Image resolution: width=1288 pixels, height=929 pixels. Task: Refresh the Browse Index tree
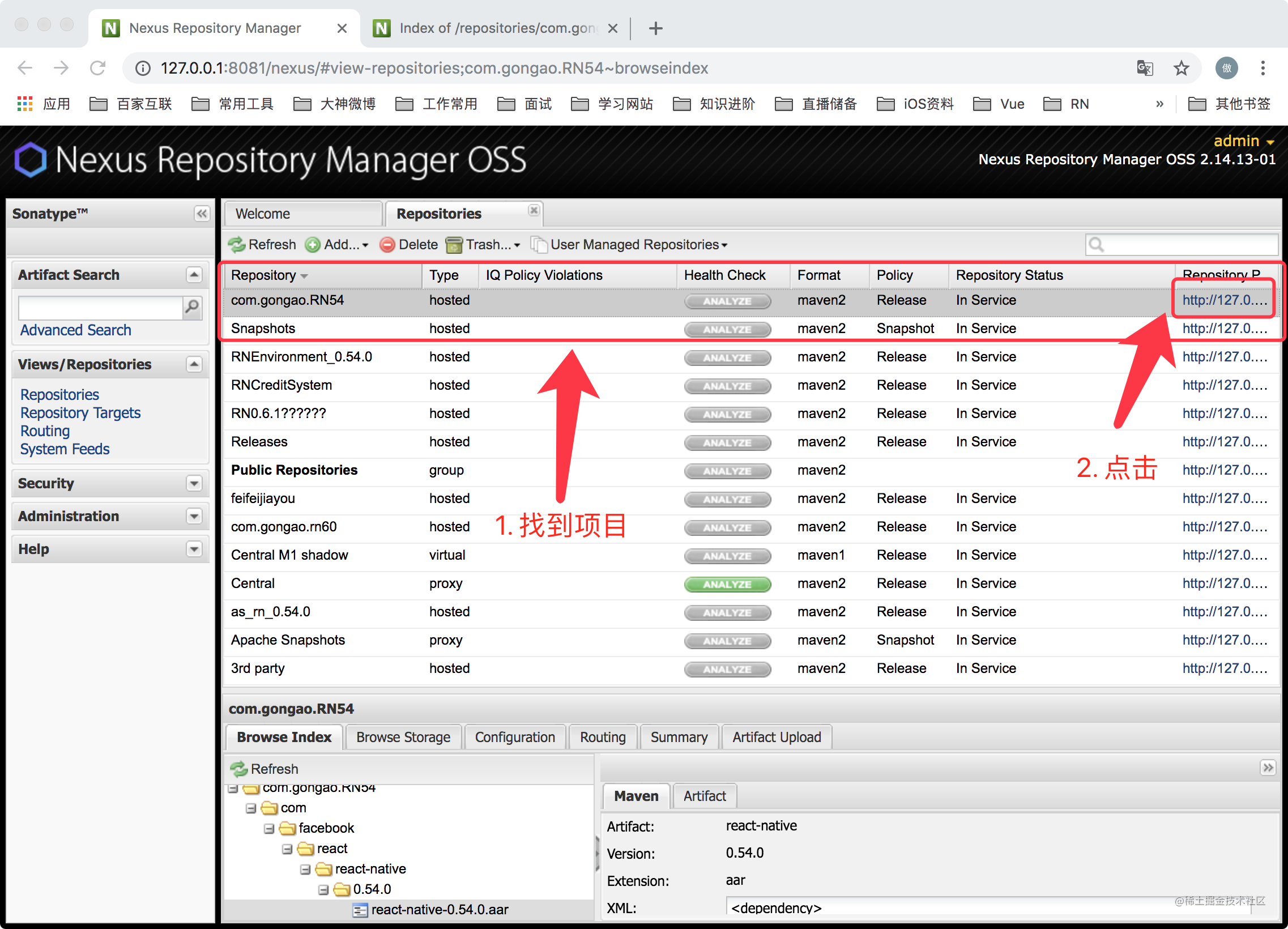pos(265,769)
